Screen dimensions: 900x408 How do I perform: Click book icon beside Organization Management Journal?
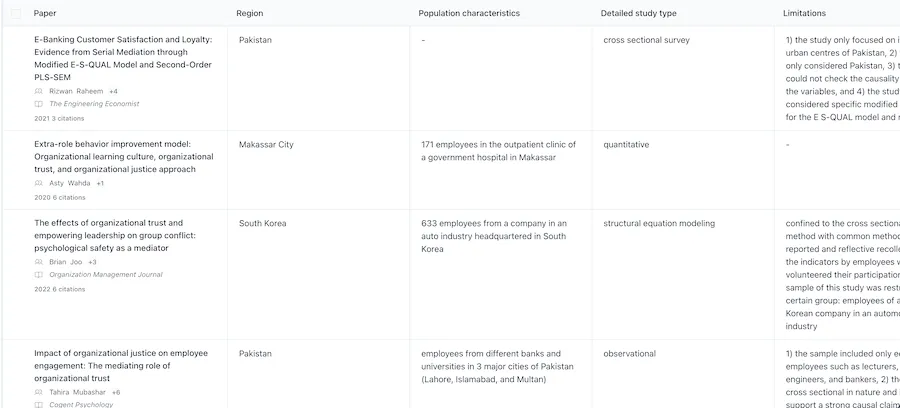click(x=38, y=275)
